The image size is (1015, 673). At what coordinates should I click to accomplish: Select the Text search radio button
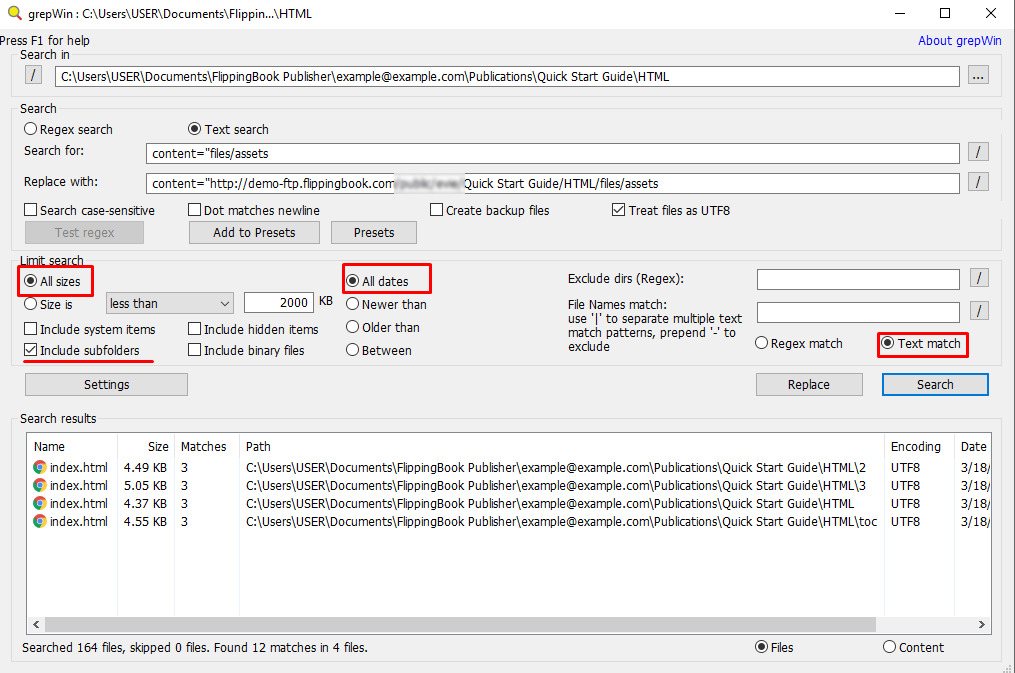click(194, 129)
